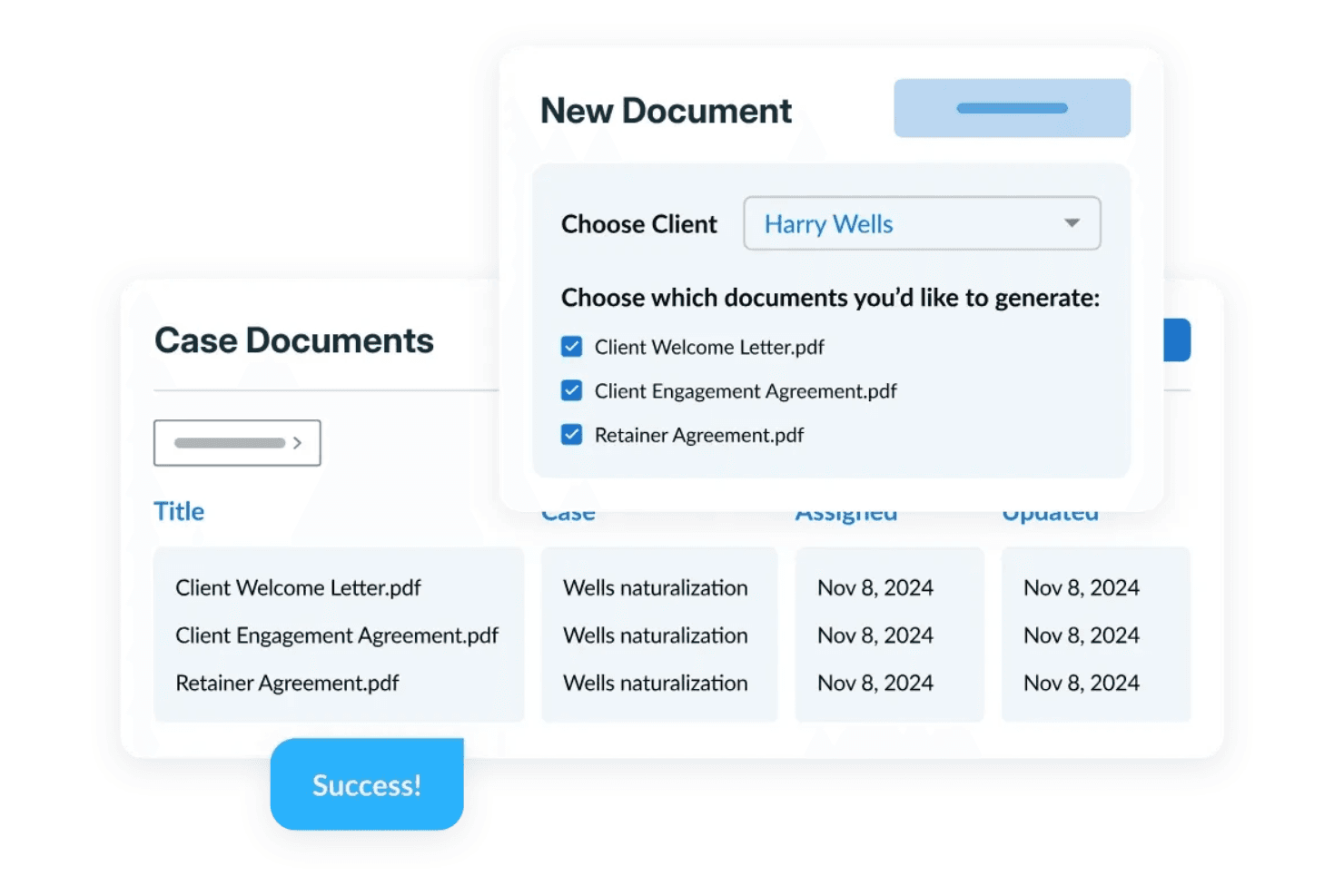Open the Choose Client dropdown showing Harry Wells
This screenshot has width=1344, height=896.
pos(922,223)
